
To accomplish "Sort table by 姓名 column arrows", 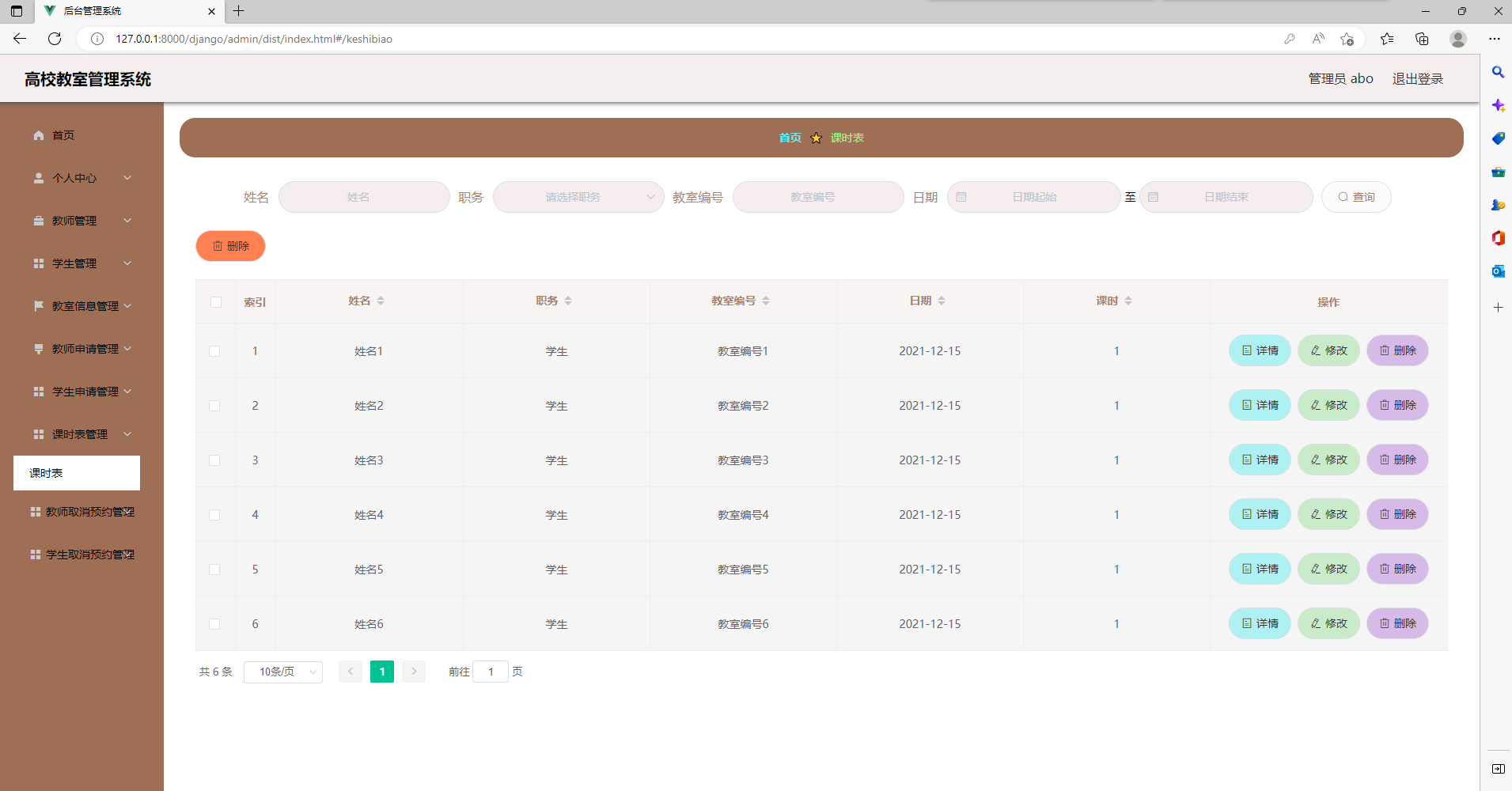I will point(381,301).
